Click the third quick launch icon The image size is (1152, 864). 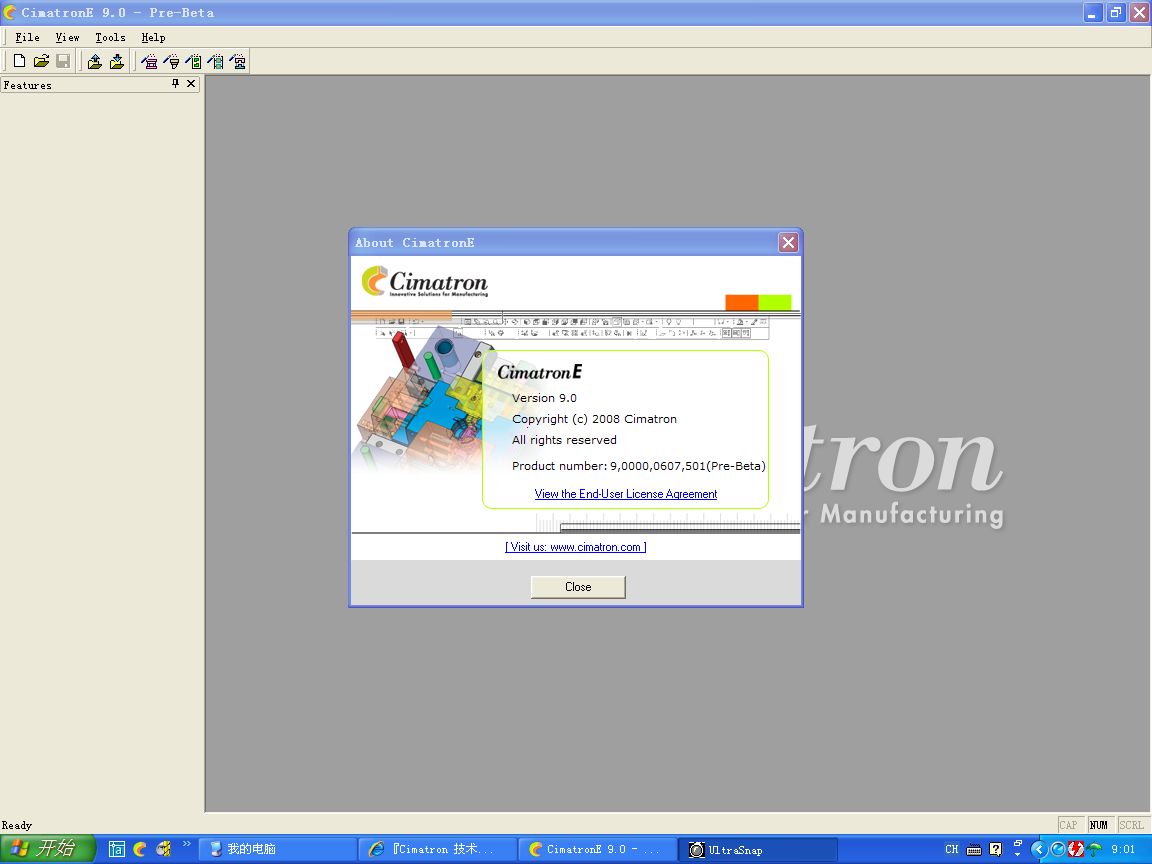164,849
